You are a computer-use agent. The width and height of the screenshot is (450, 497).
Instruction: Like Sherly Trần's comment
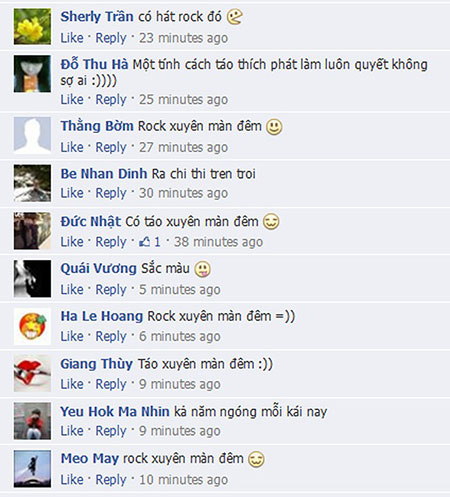72,38
